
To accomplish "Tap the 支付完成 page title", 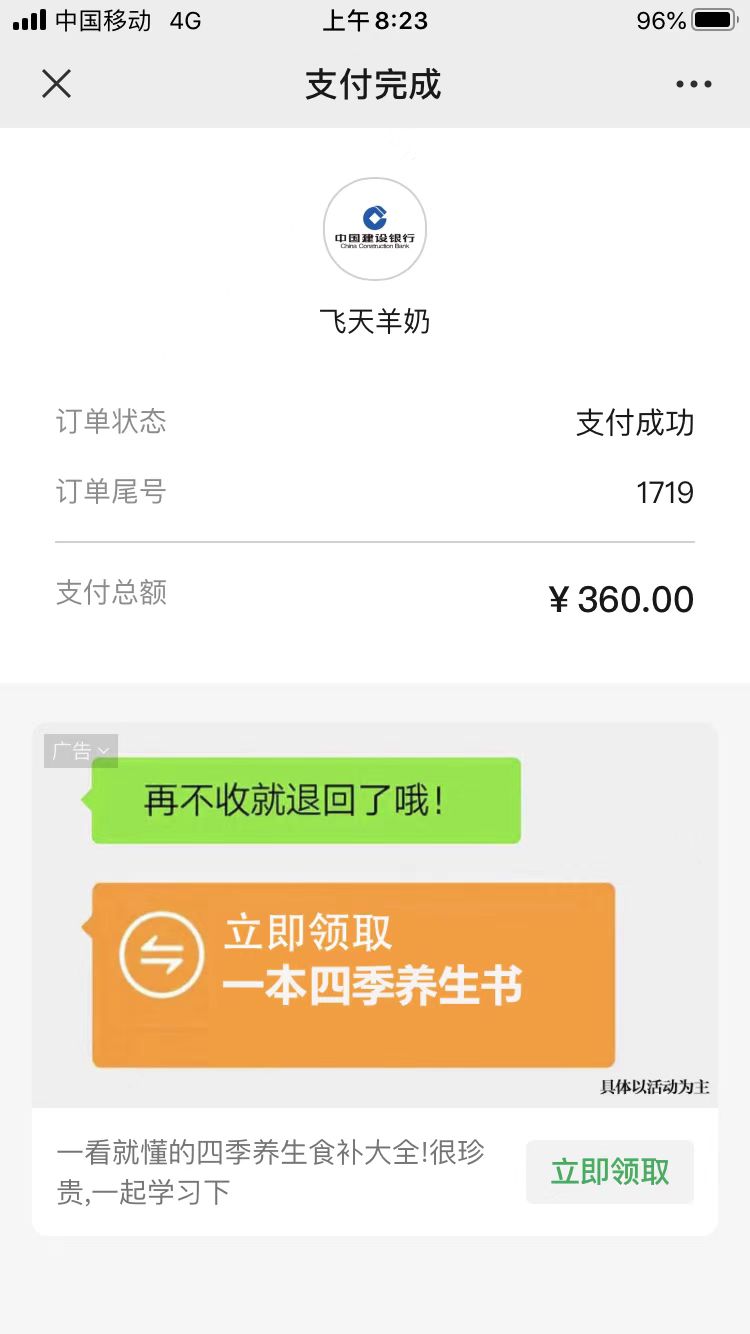I will pos(374,84).
